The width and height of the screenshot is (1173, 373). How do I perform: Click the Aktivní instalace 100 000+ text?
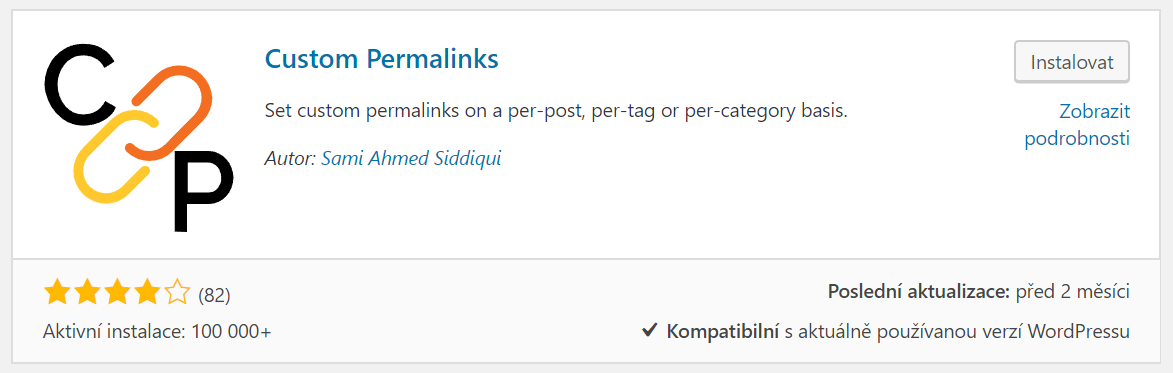[157, 330]
